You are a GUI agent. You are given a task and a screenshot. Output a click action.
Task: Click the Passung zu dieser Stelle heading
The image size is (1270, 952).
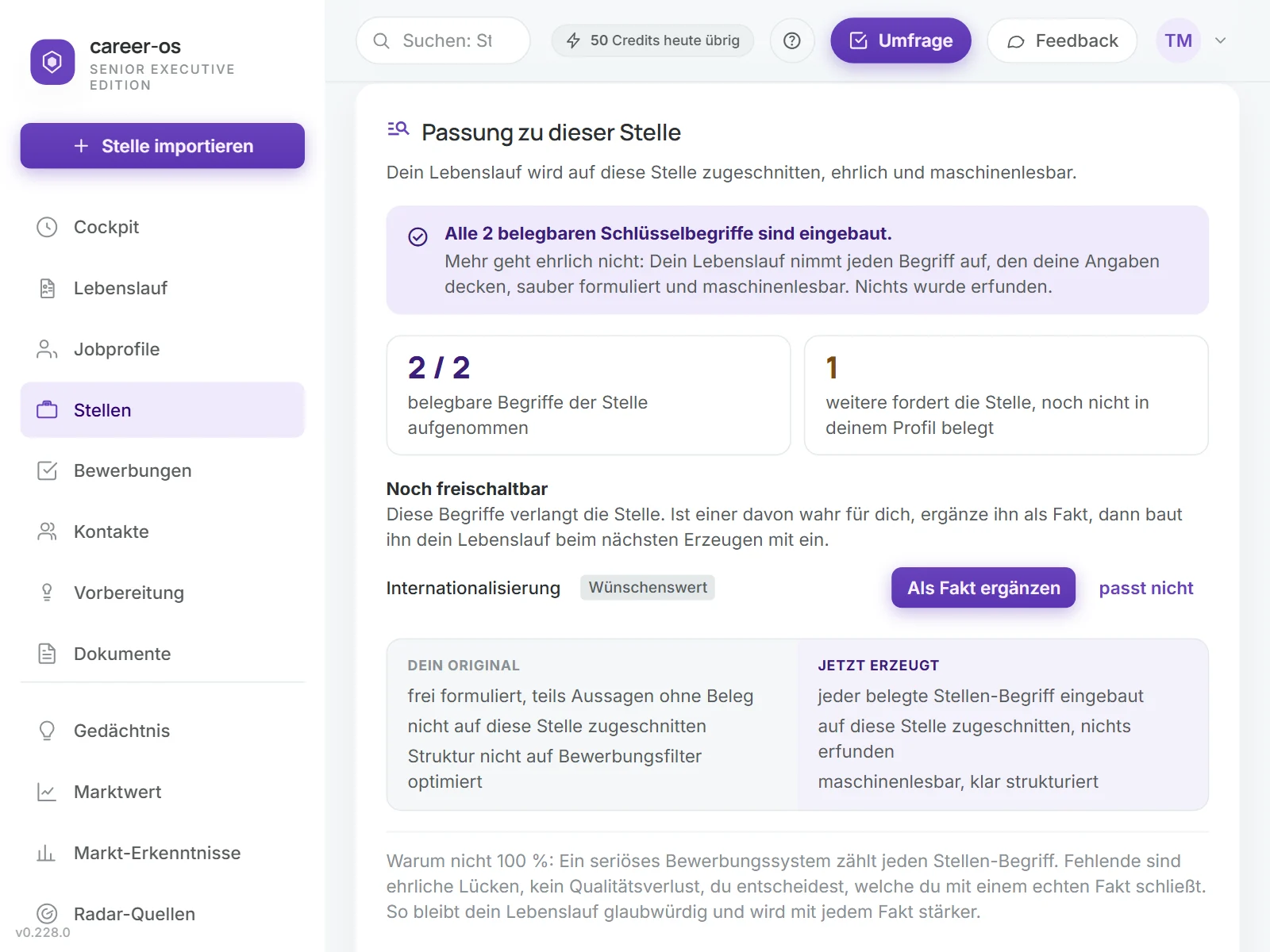551,132
